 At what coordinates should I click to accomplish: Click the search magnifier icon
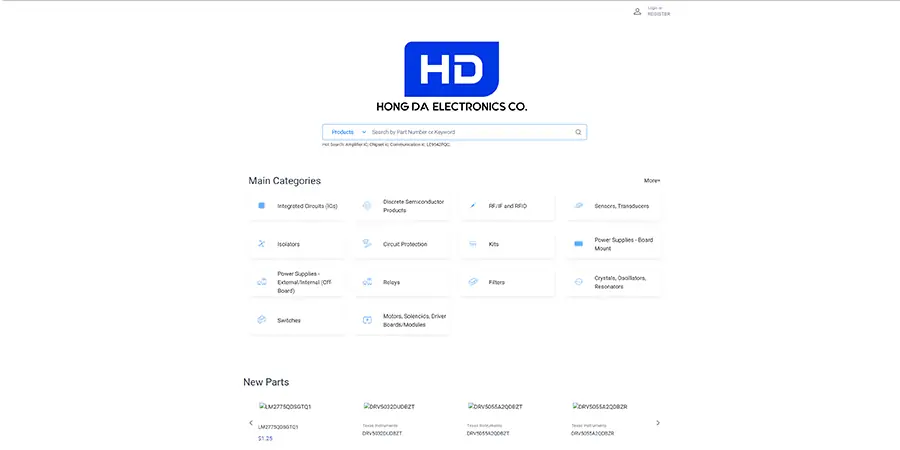(578, 132)
